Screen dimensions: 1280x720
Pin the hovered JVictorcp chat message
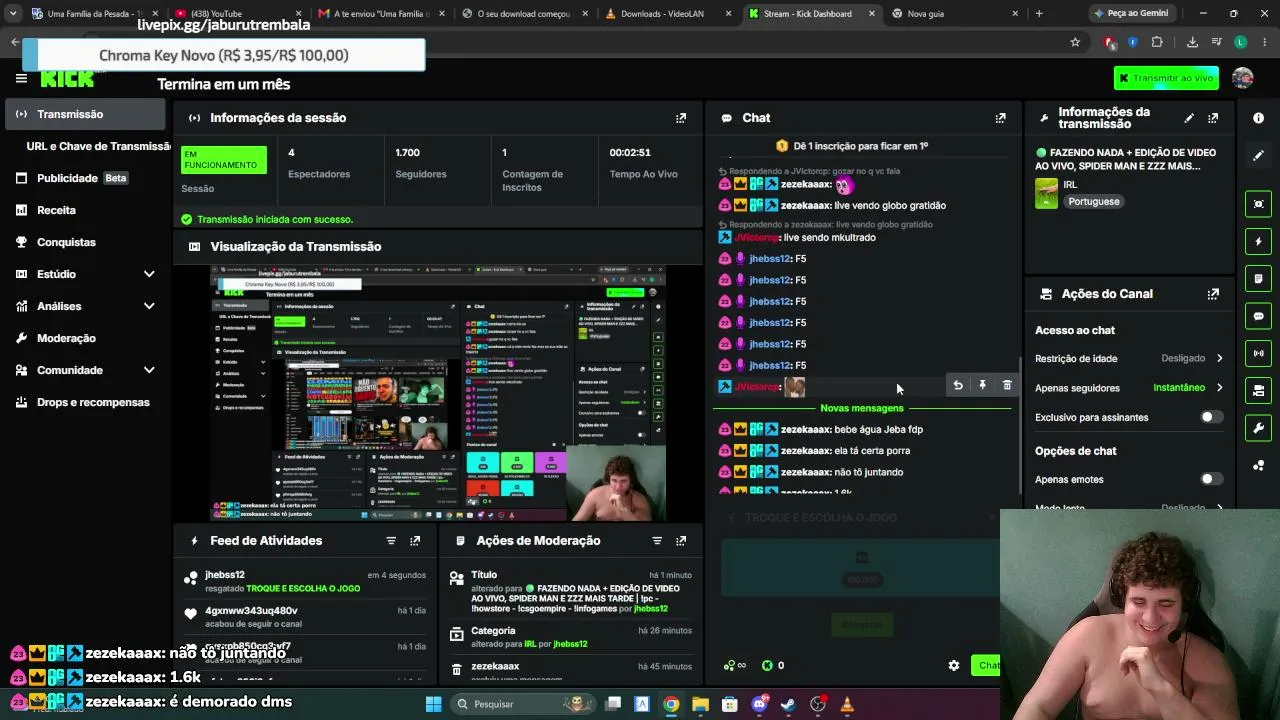982,386
